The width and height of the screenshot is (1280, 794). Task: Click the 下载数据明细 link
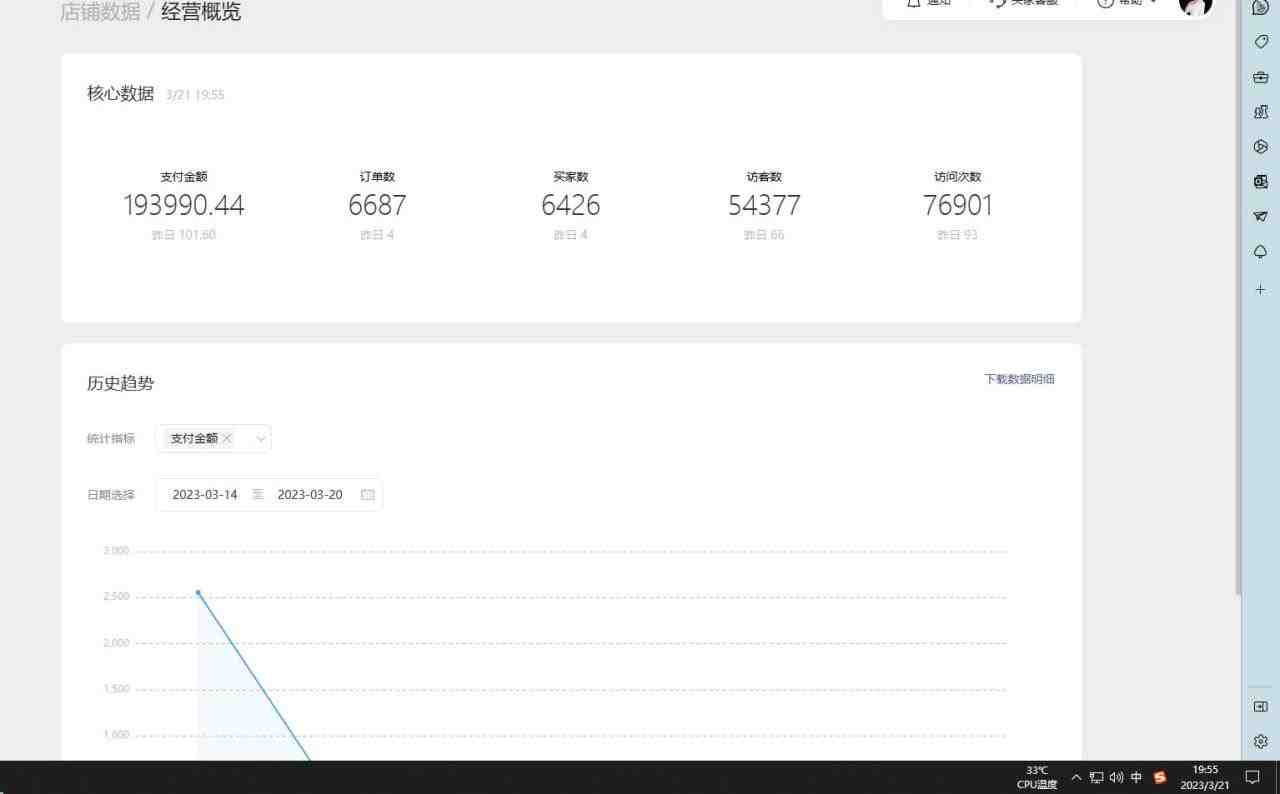tap(1019, 379)
